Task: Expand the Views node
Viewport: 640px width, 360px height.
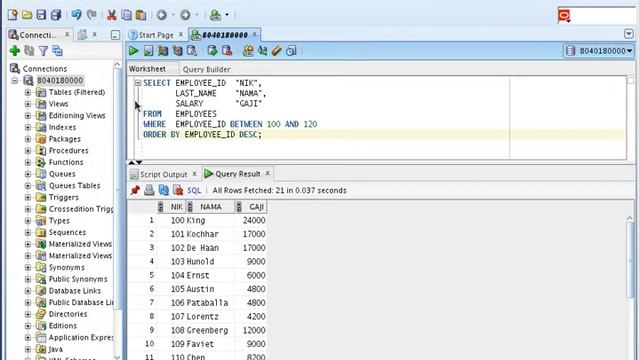Action: click(28, 104)
